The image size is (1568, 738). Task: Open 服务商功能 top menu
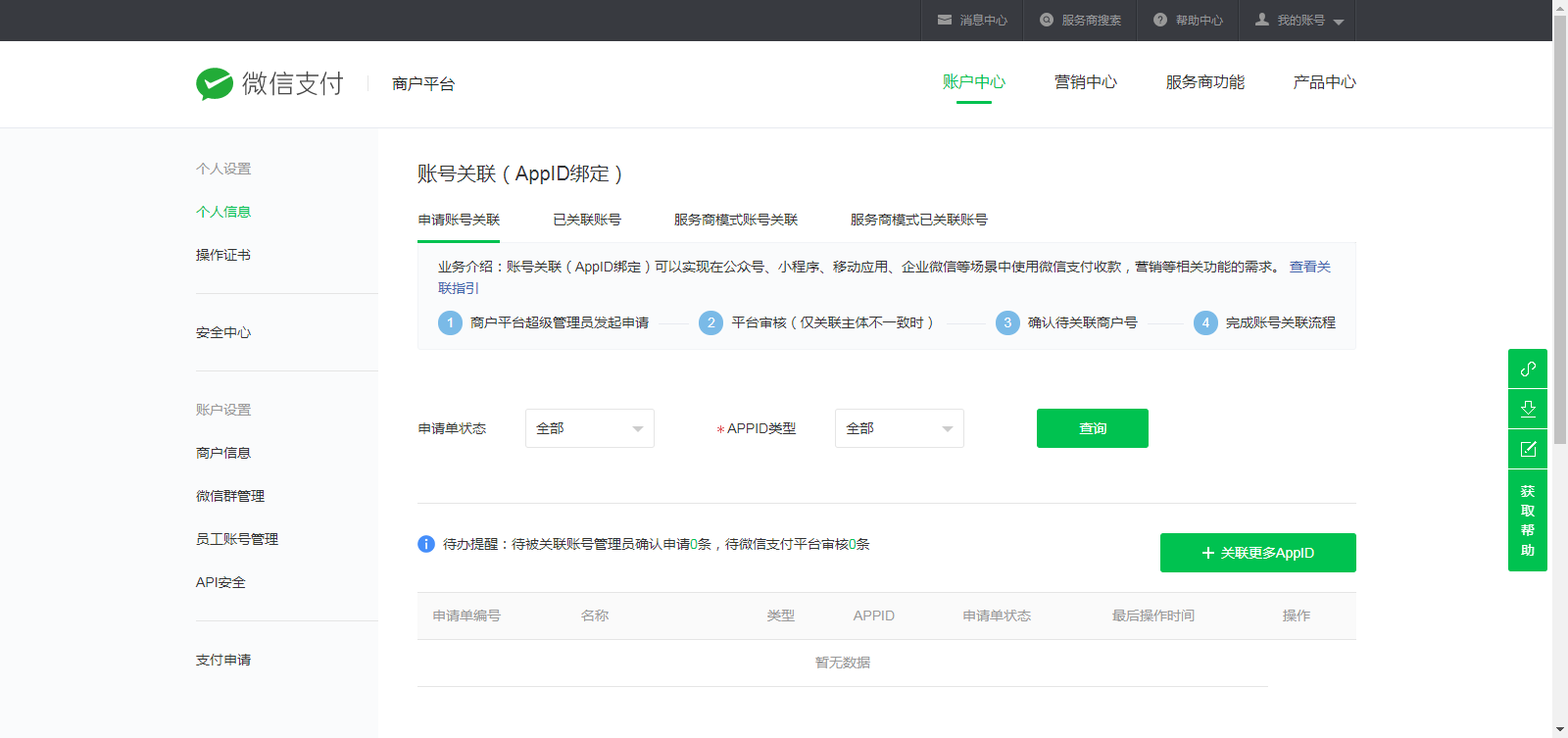(1205, 82)
